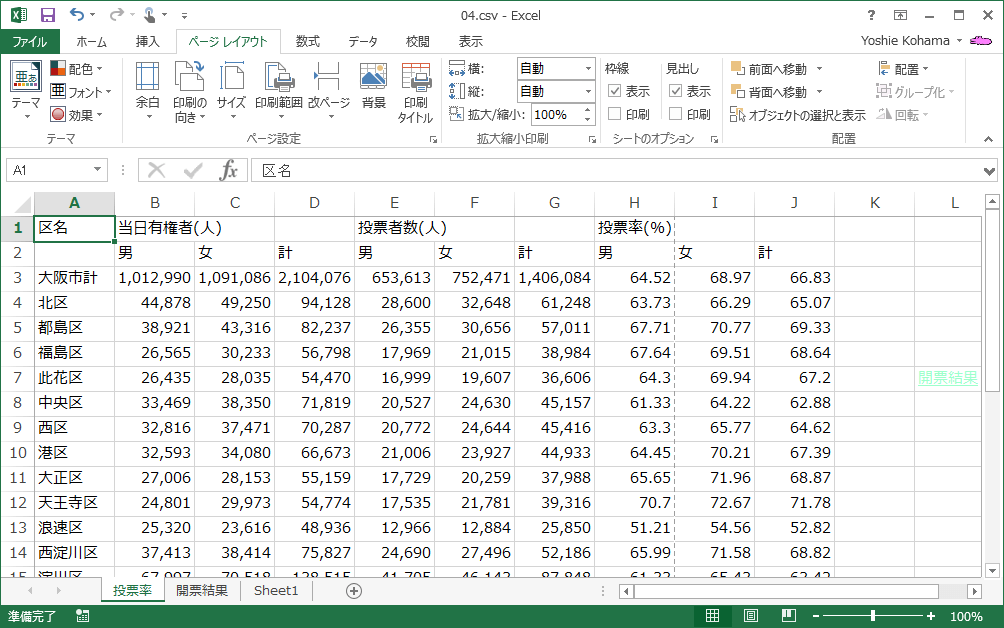1004x628 pixels.
Task: Open the 配色 colors dropdown
Action: click(76, 68)
